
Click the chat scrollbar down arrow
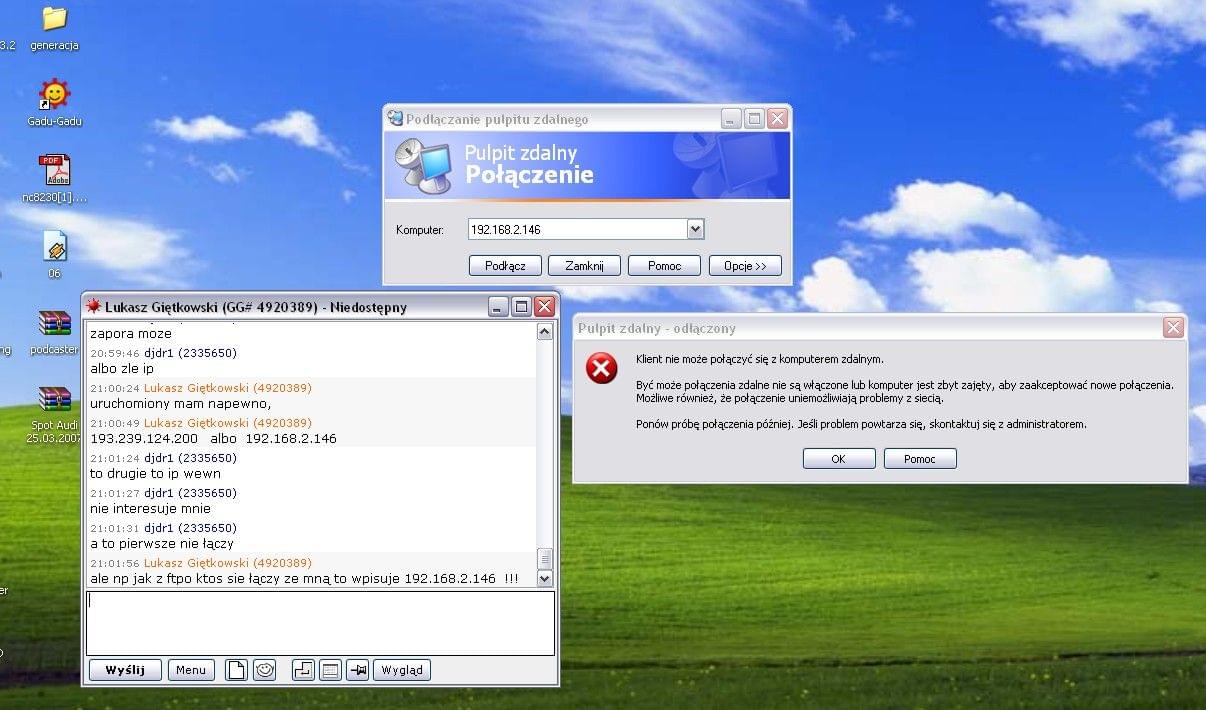click(545, 578)
